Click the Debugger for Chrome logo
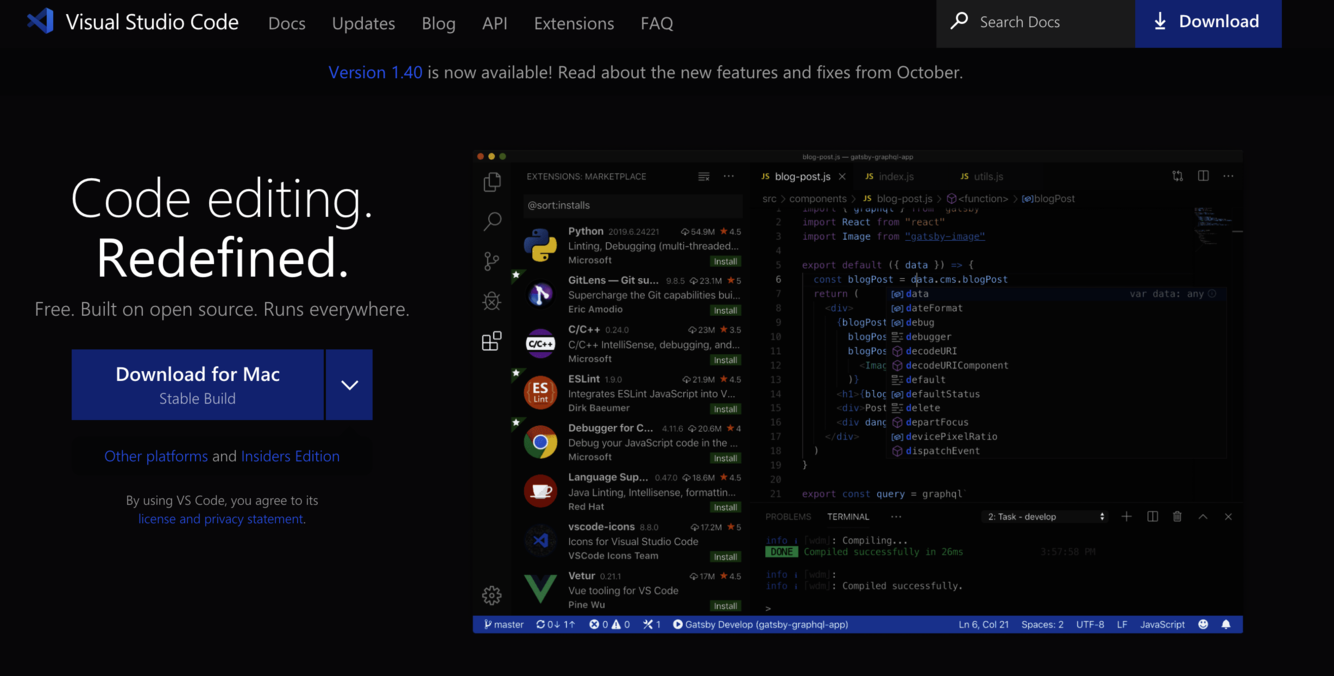Image resolution: width=1334 pixels, height=676 pixels. point(541,441)
